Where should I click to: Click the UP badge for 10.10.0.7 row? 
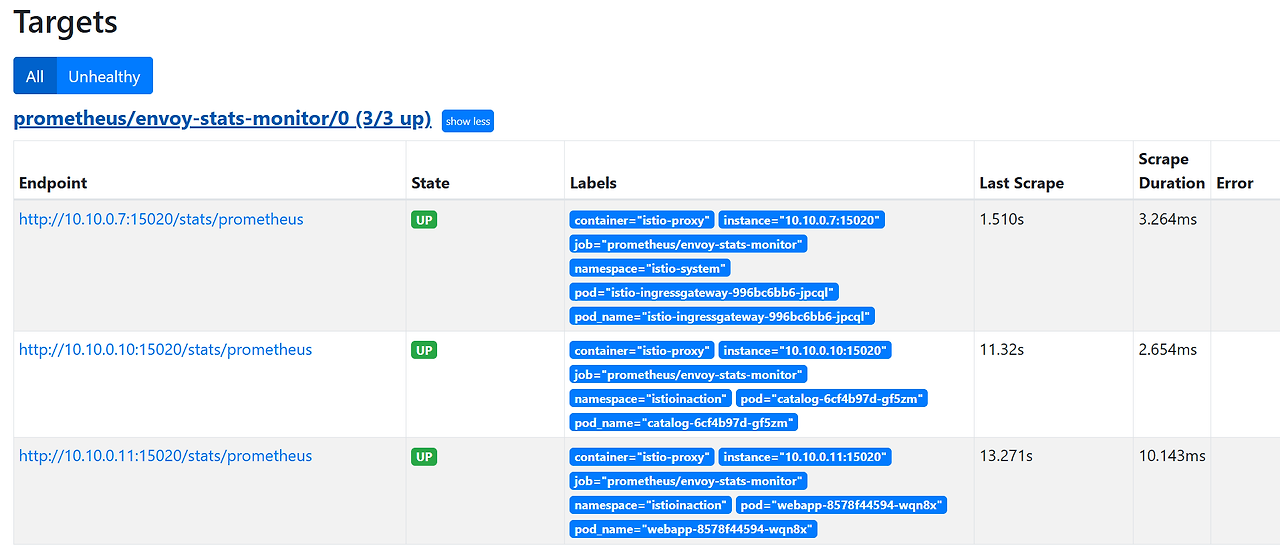tap(424, 220)
